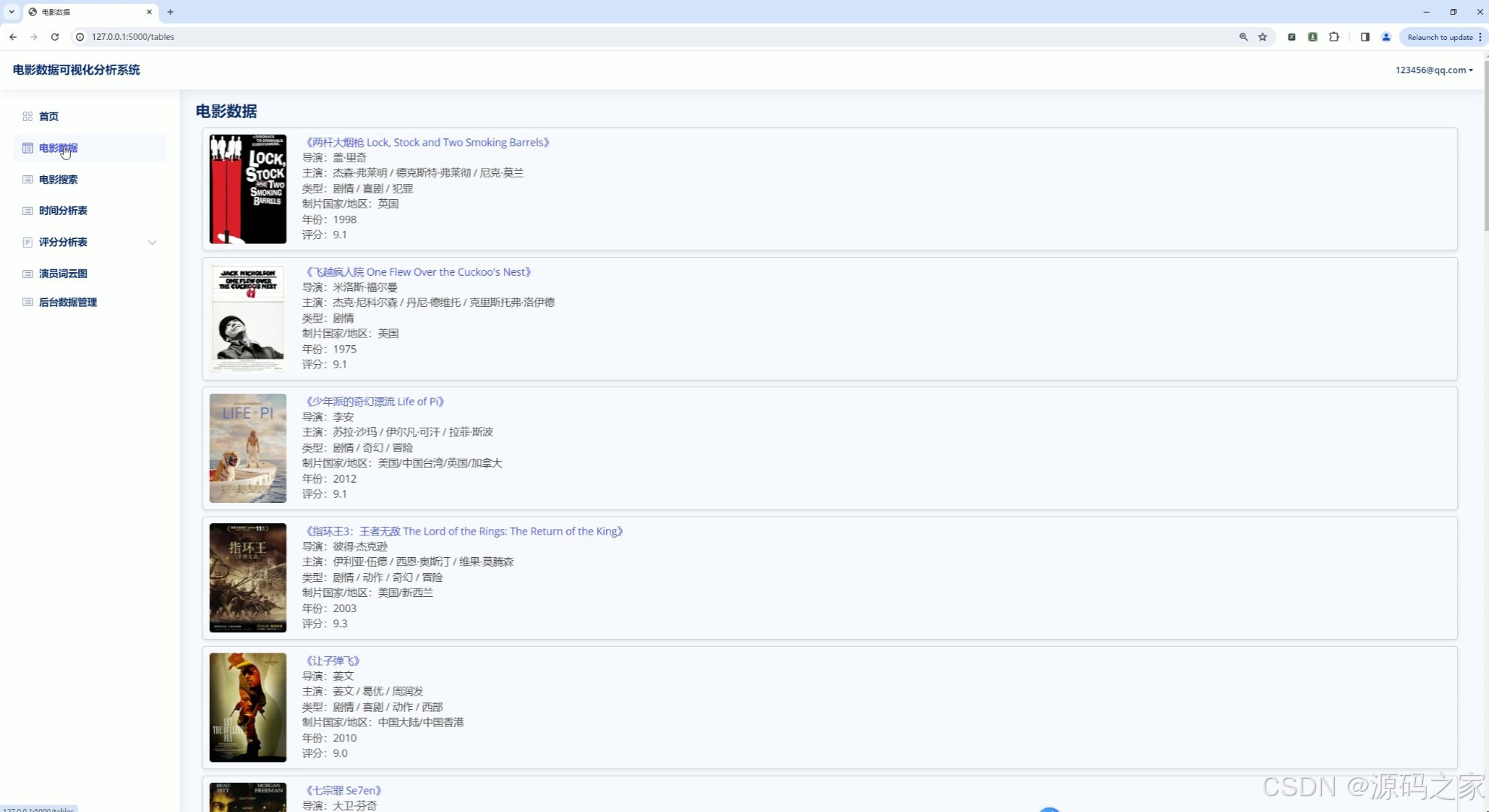Click the 电影数据 table icon in sidebar
The height and width of the screenshot is (812, 1489).
(28, 148)
